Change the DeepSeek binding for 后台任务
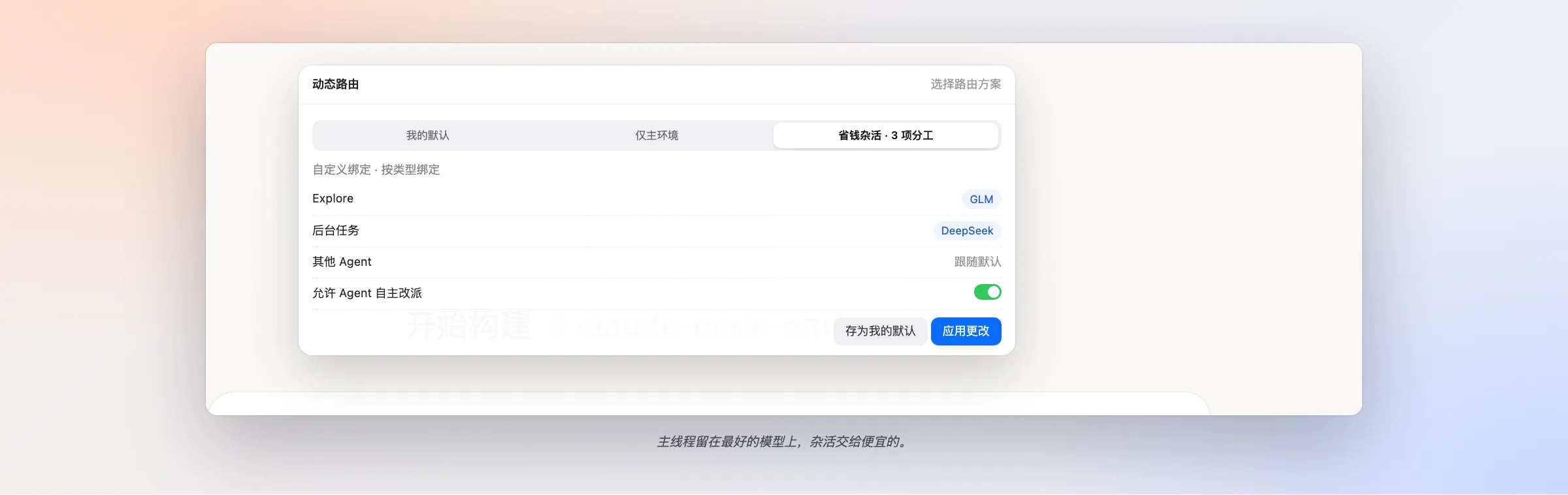 point(967,231)
